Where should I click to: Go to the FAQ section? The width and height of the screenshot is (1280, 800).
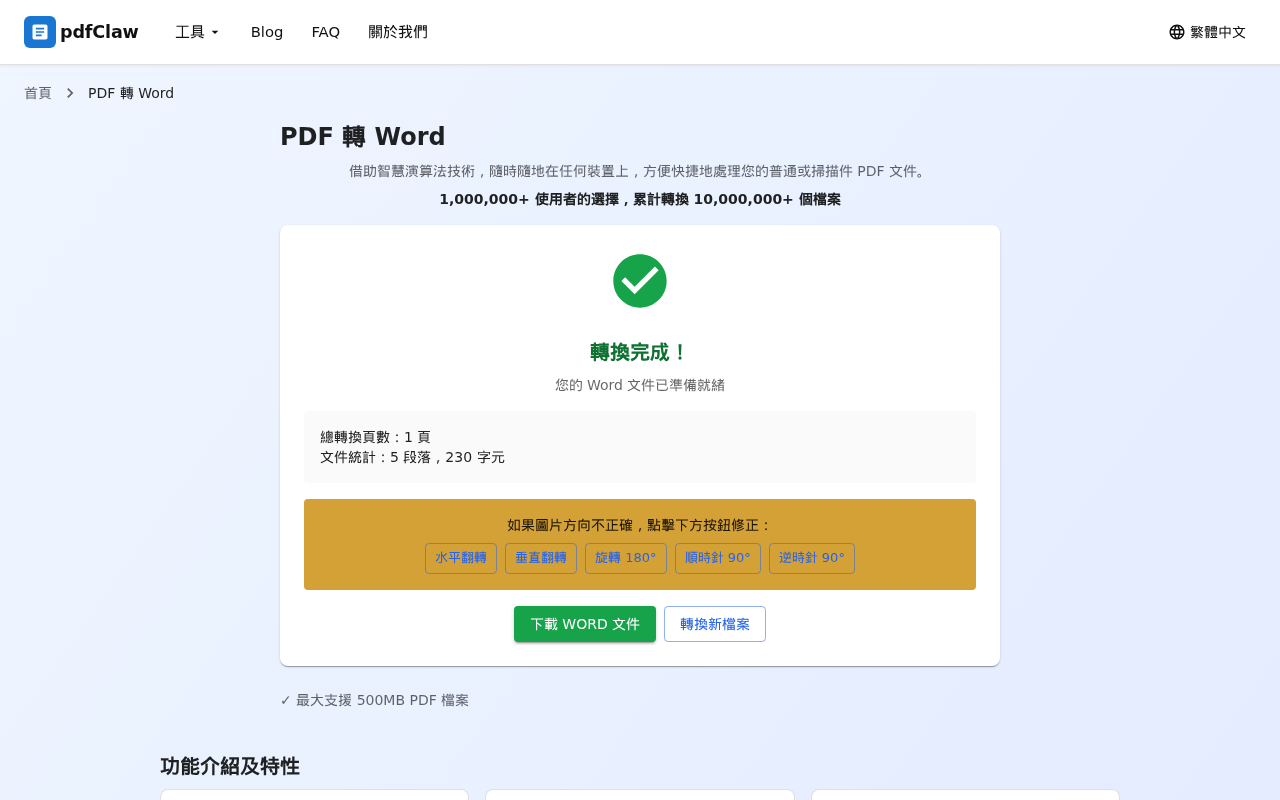tap(326, 32)
